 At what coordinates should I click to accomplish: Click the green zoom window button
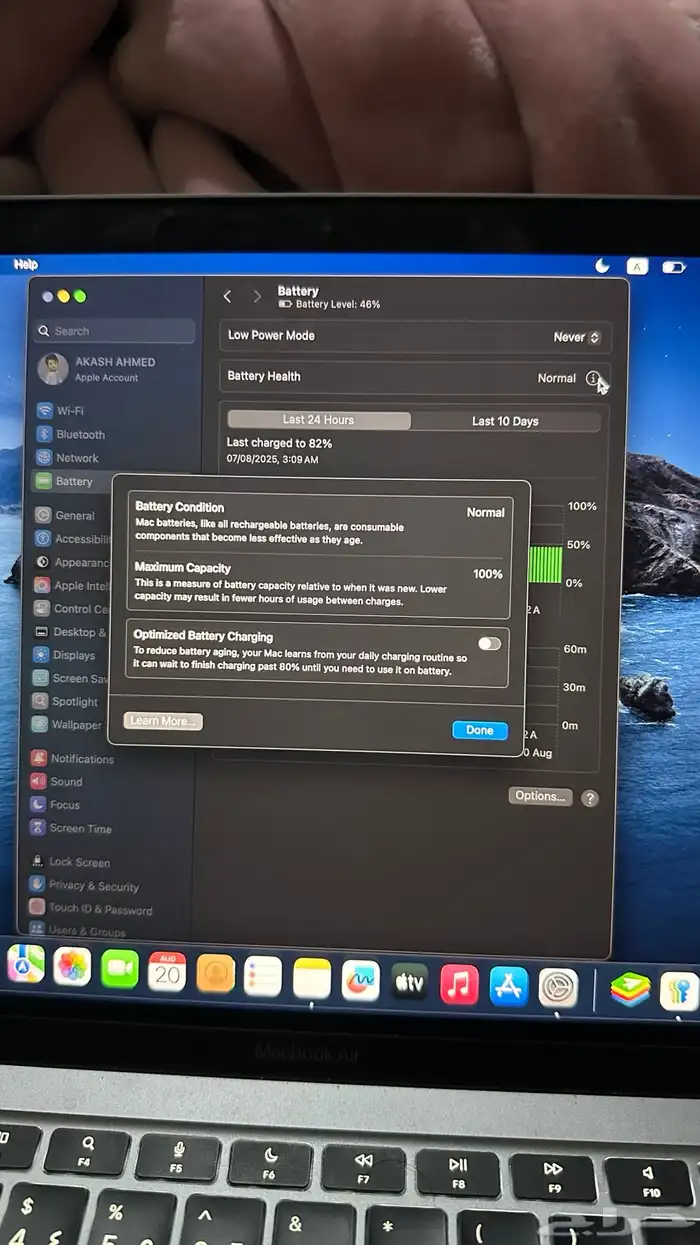(x=80, y=297)
